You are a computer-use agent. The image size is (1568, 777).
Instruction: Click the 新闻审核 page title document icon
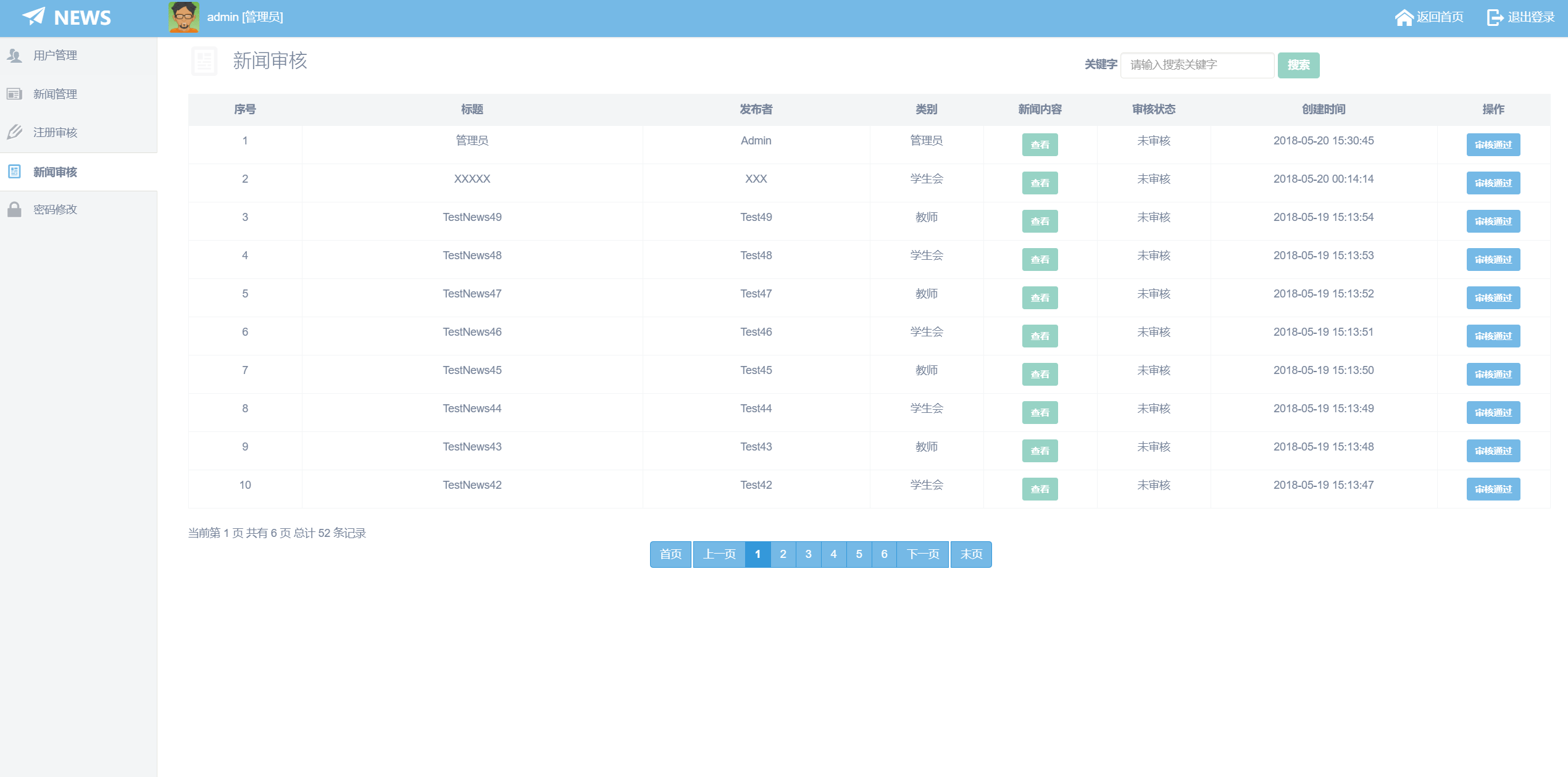204,61
